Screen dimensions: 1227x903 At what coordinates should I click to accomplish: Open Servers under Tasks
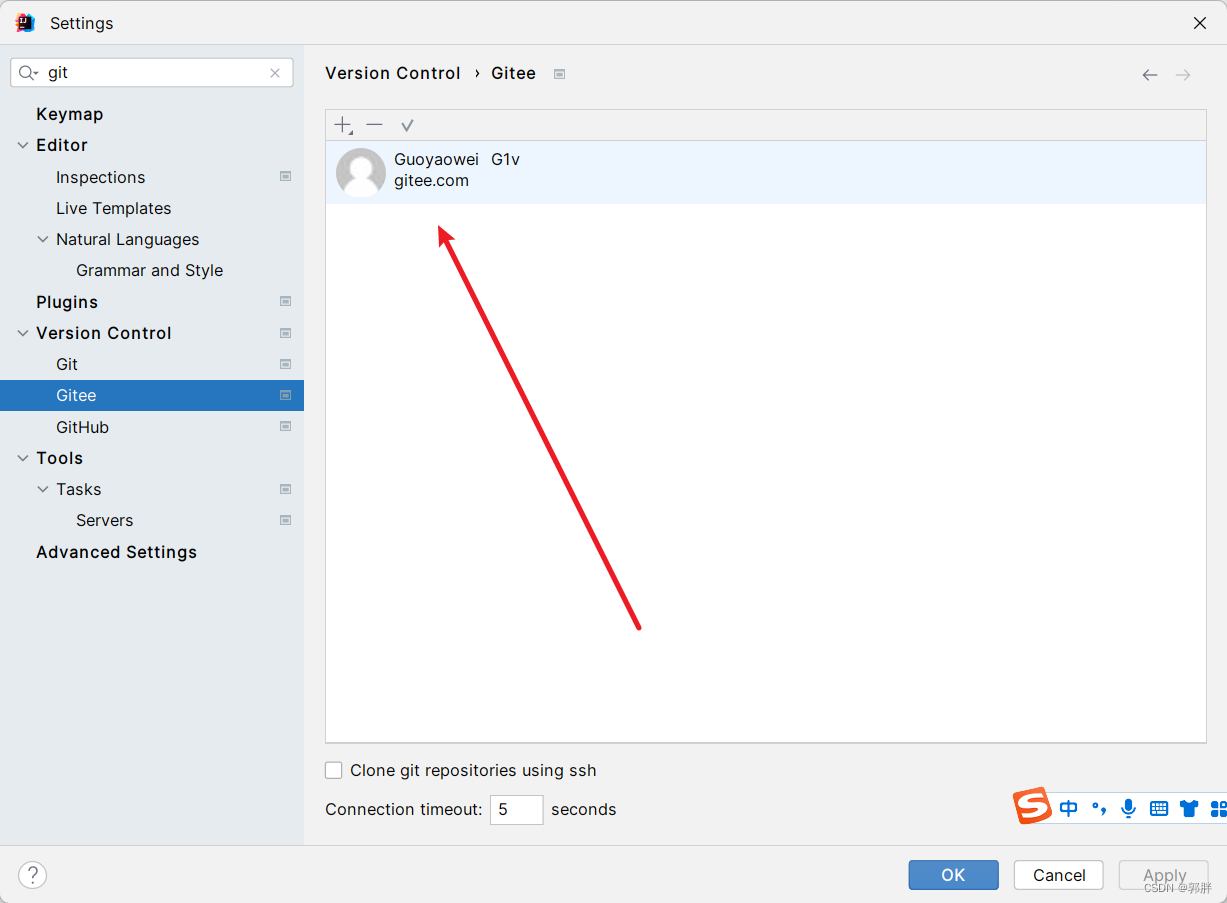[x=104, y=520]
